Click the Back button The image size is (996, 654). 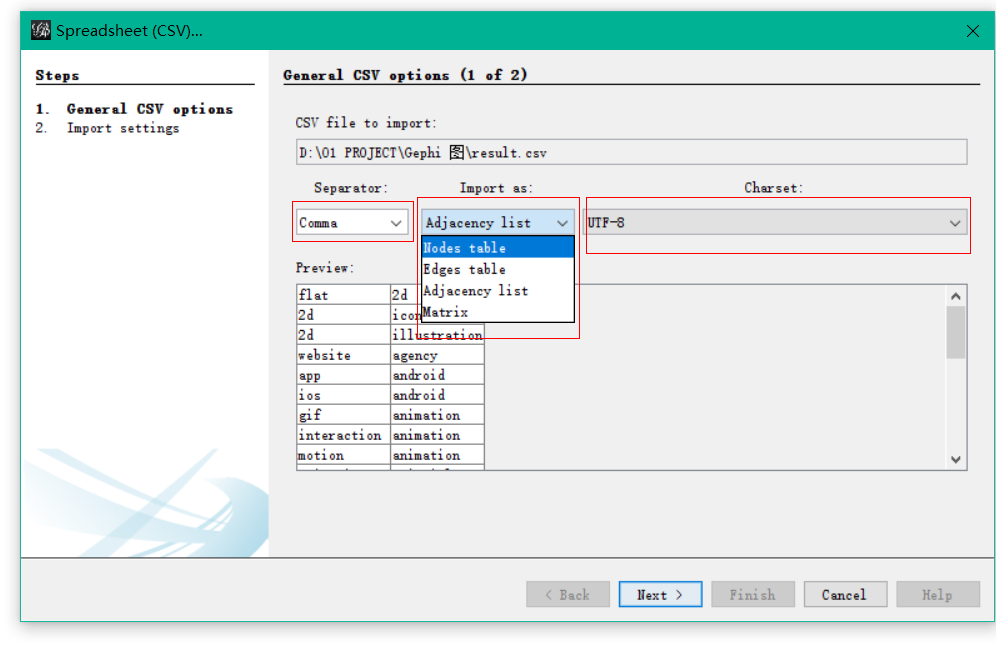568,594
